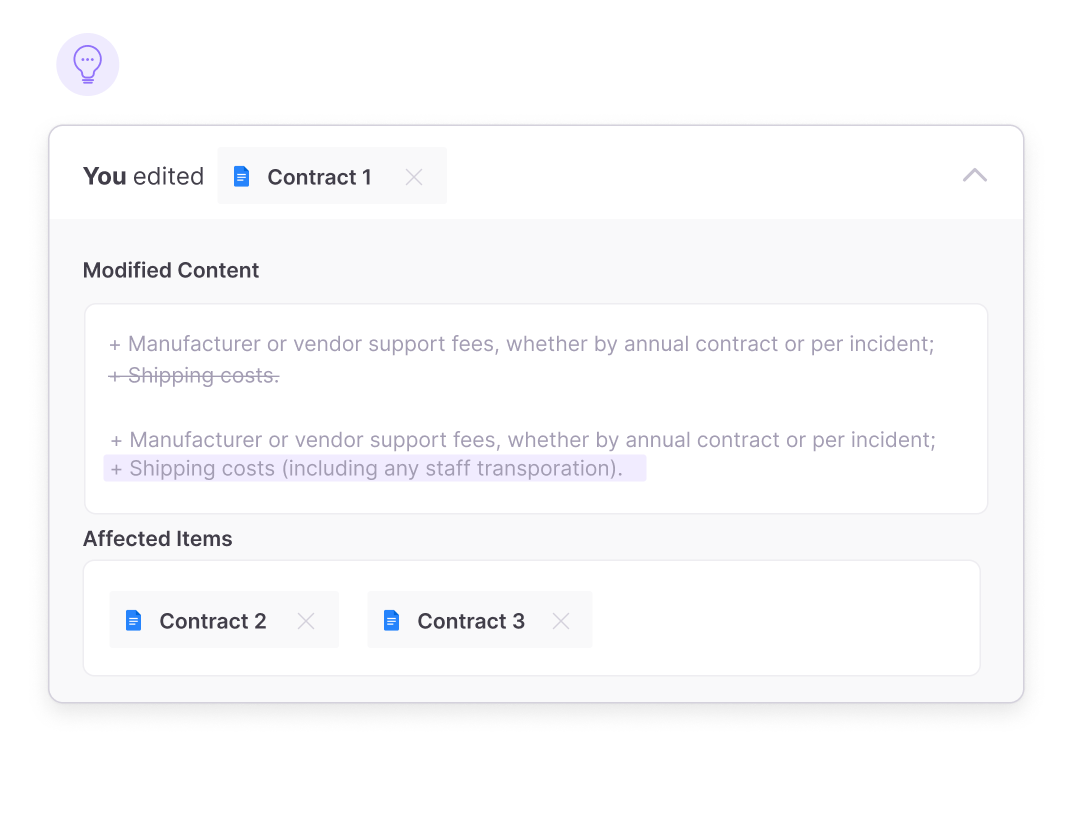Collapse the edit details panel
Screen dimensions: 1070x826
point(974,176)
